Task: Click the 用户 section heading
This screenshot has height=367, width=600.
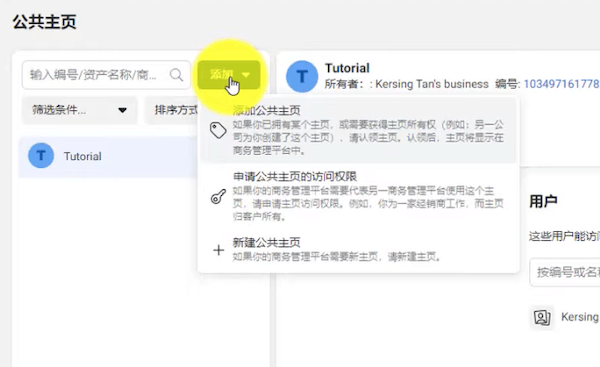Action: click(x=543, y=201)
